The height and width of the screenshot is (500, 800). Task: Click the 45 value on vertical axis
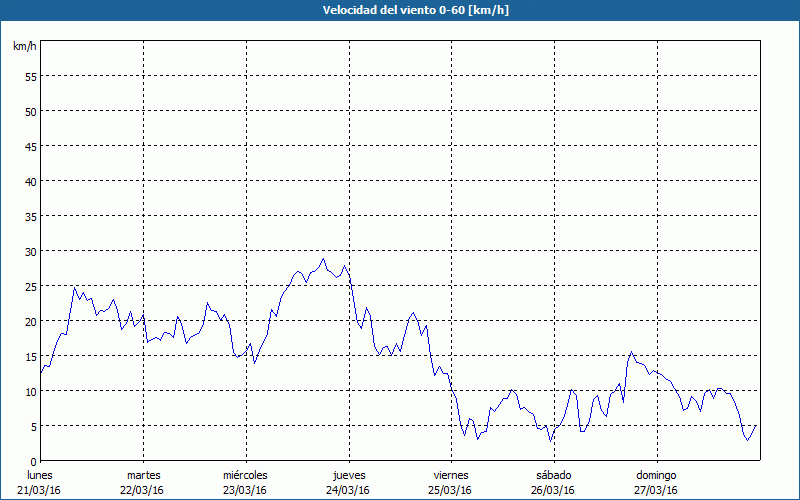30,146
